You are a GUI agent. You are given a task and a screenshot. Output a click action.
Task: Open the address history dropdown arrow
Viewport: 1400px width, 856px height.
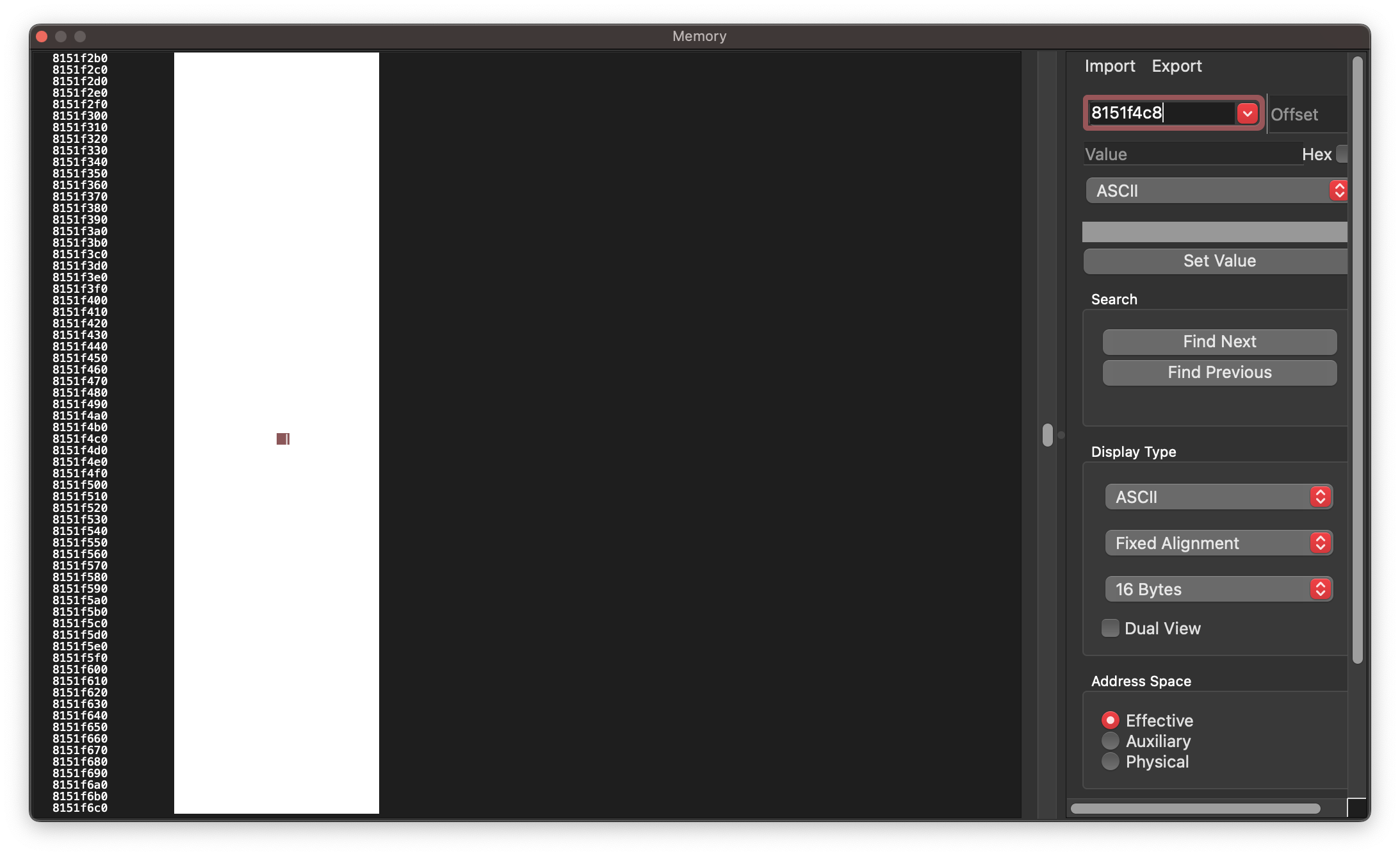[x=1246, y=113]
